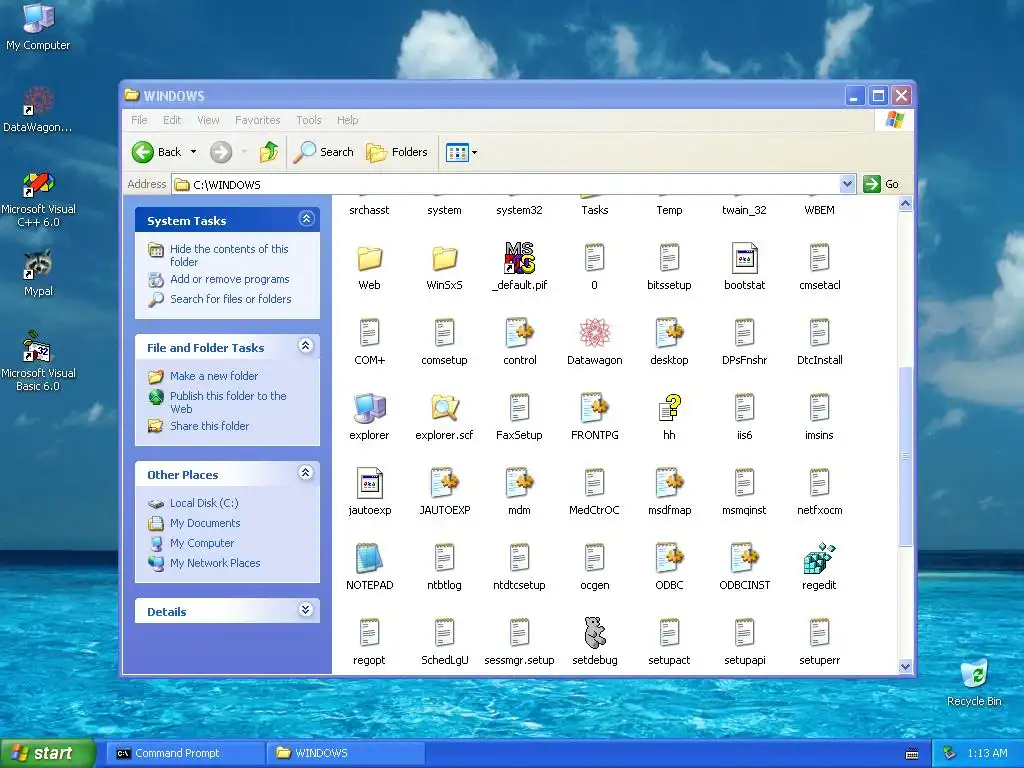Image resolution: width=1024 pixels, height=768 pixels.
Task: Open My Network Places link
Action: coord(215,563)
